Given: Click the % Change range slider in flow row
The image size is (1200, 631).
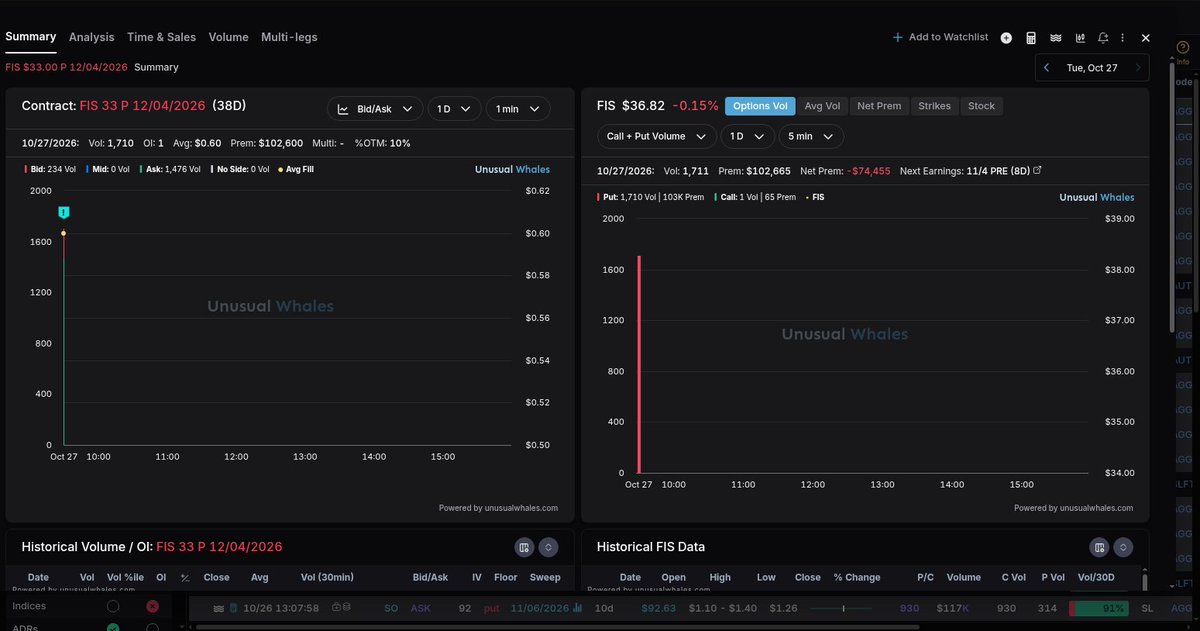Looking at the screenshot, I should (845, 608).
